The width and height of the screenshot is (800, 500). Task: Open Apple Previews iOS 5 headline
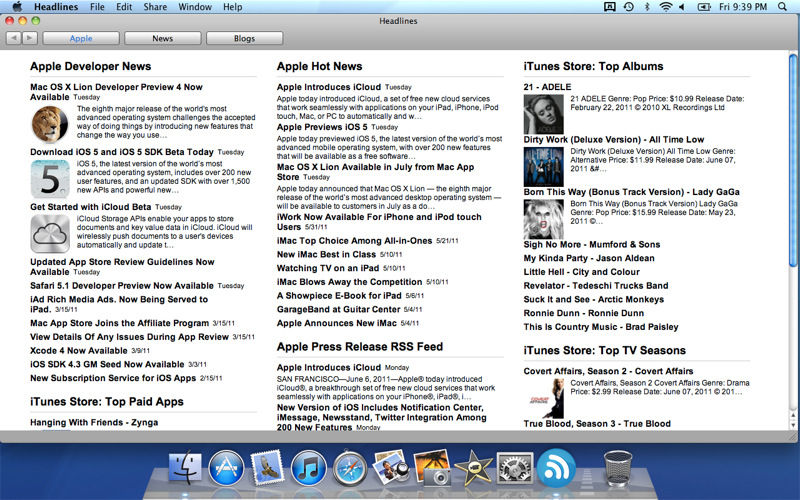[322, 127]
